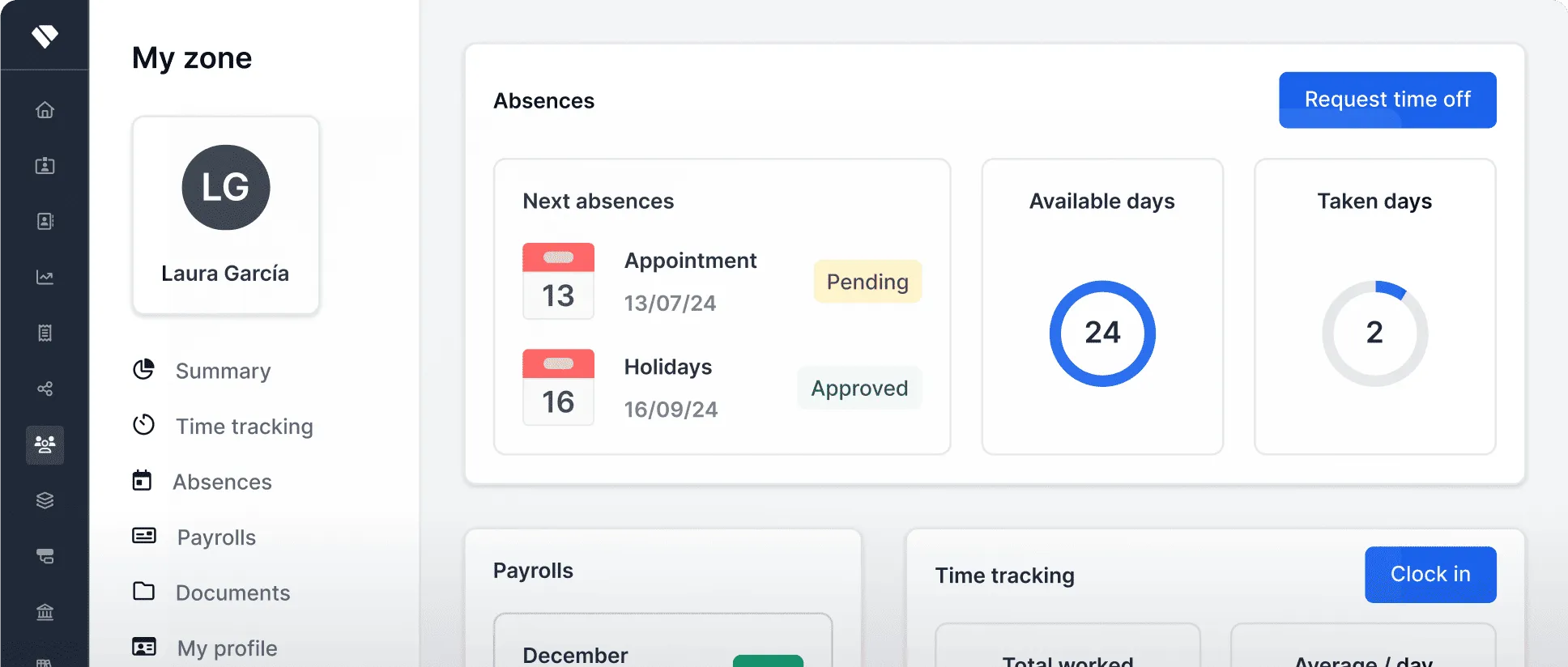Viewport: 1568px width, 667px height.
Task: Click the Payrolls card heading
Action: click(x=533, y=571)
